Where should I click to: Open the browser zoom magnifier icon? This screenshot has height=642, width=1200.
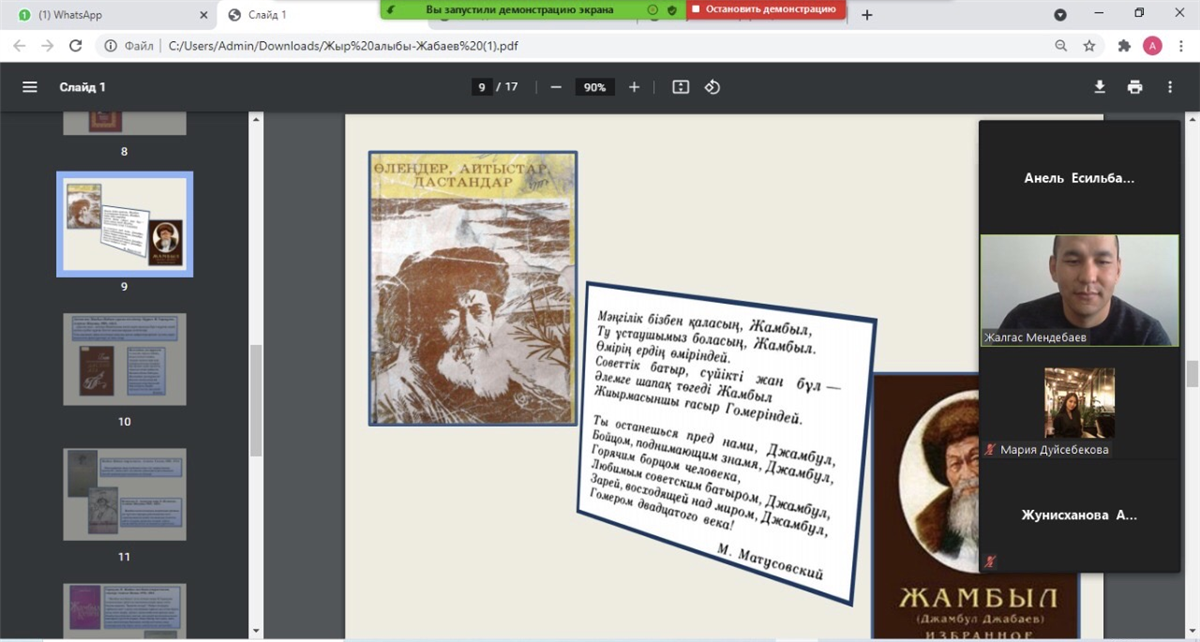[1061, 46]
